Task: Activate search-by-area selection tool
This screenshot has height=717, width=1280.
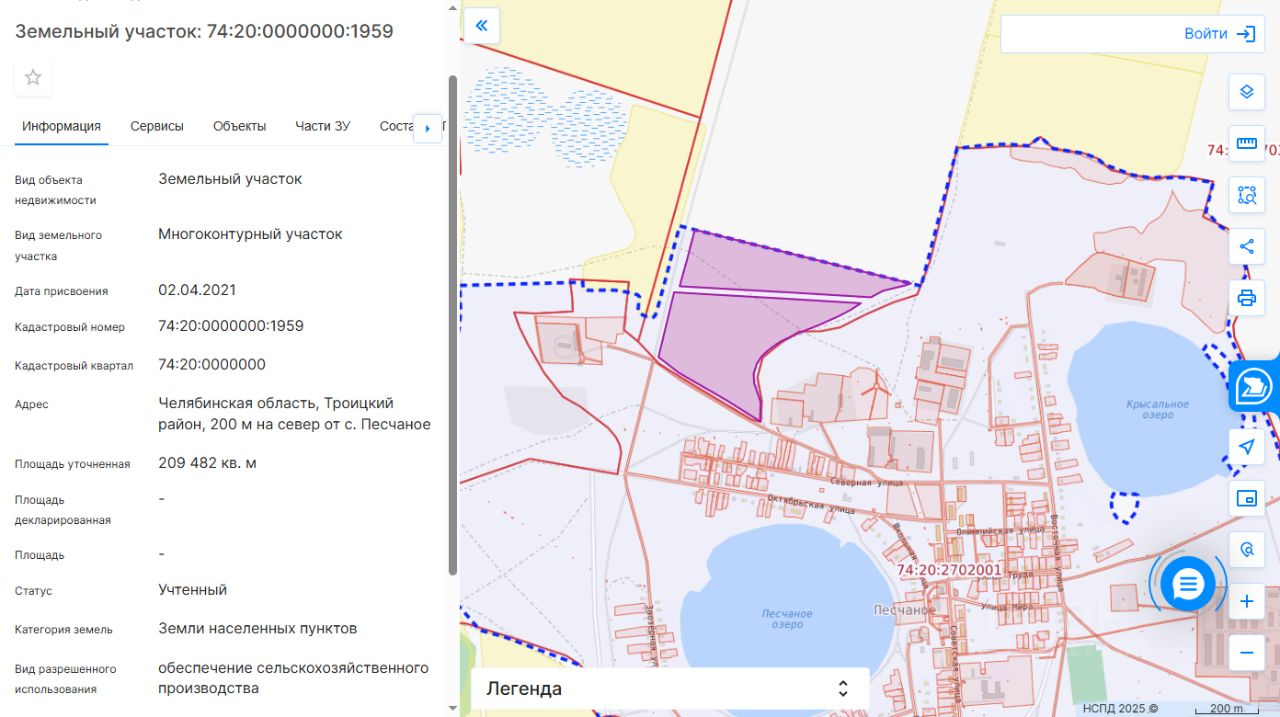Action: coord(1246,195)
